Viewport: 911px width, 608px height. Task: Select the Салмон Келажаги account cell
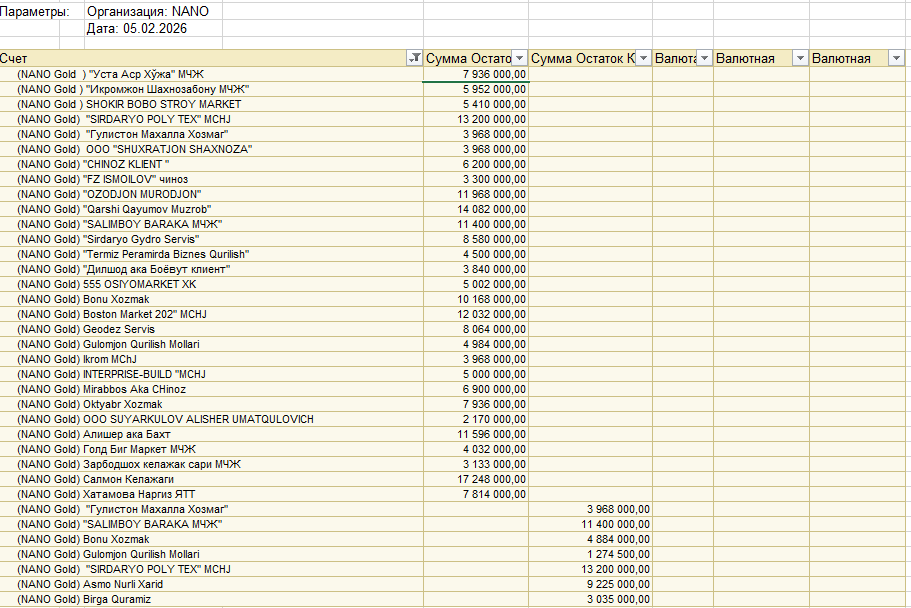pyautogui.click(x=211, y=480)
